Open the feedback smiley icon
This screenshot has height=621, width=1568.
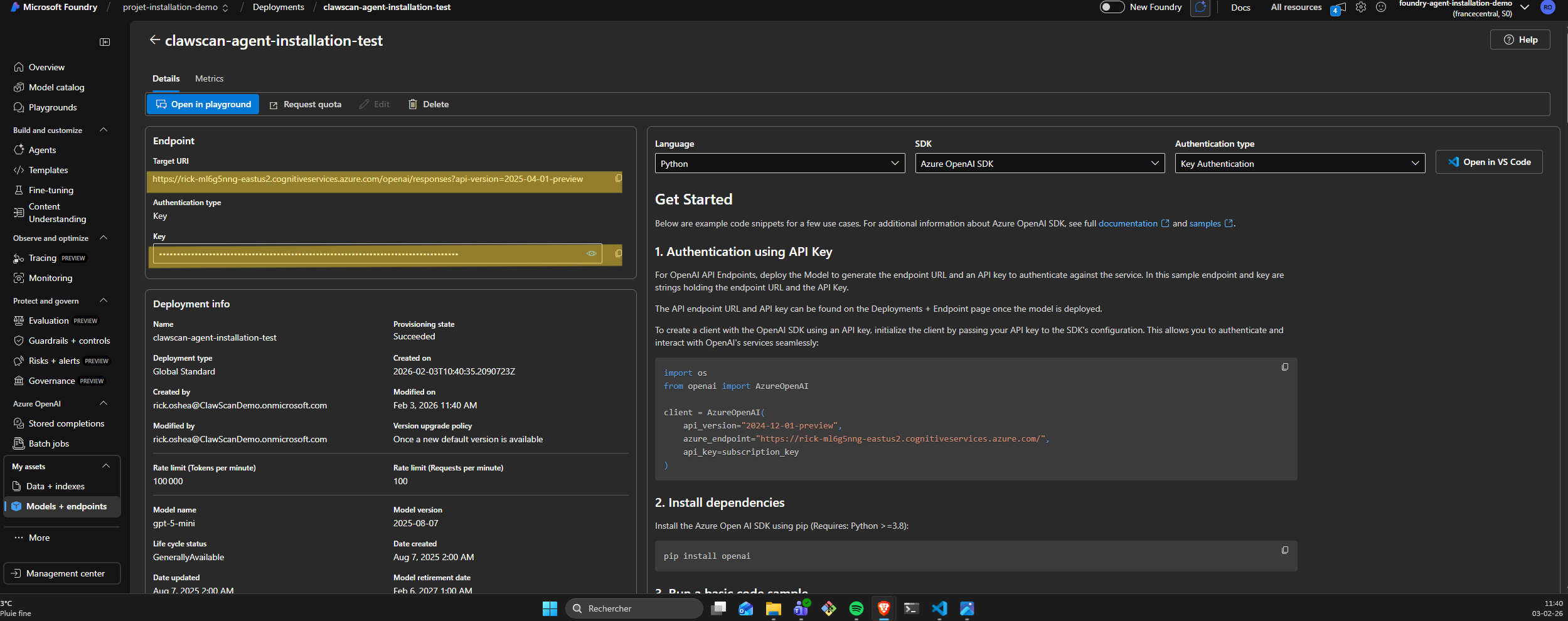pyautogui.click(x=1381, y=7)
